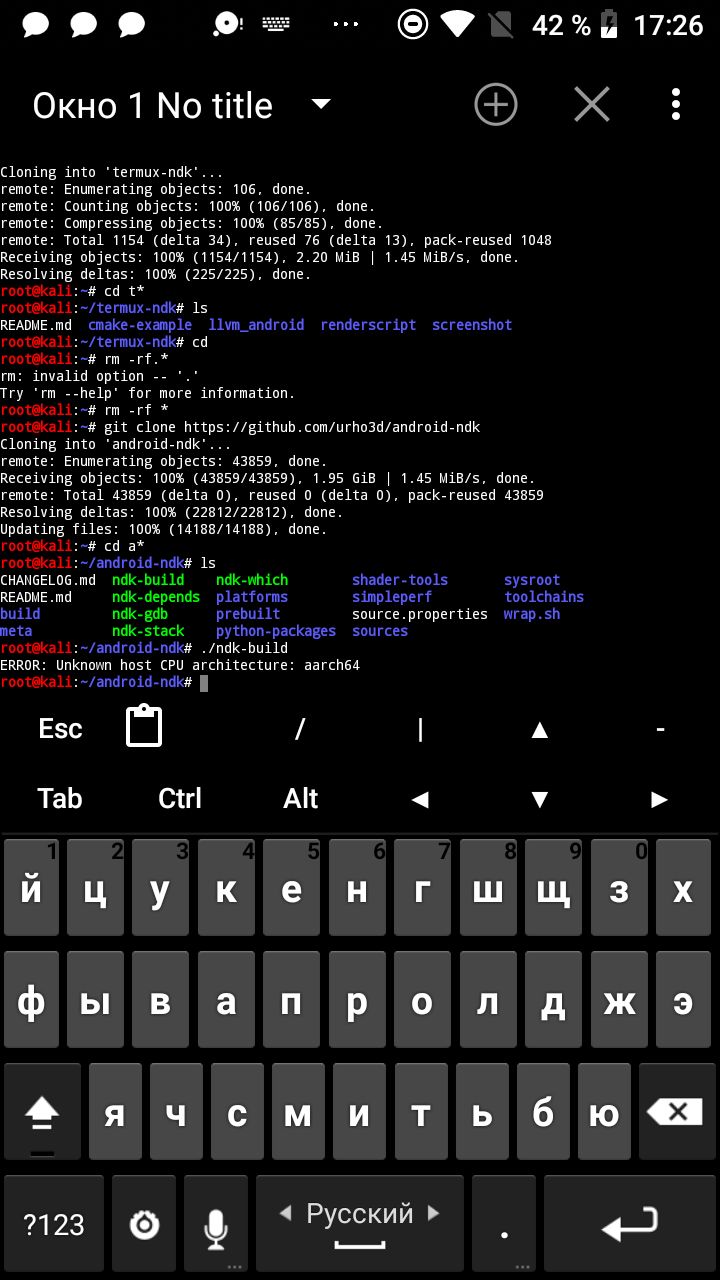Toggle the Alt modifier key
The width and height of the screenshot is (720, 1280).
300,798
